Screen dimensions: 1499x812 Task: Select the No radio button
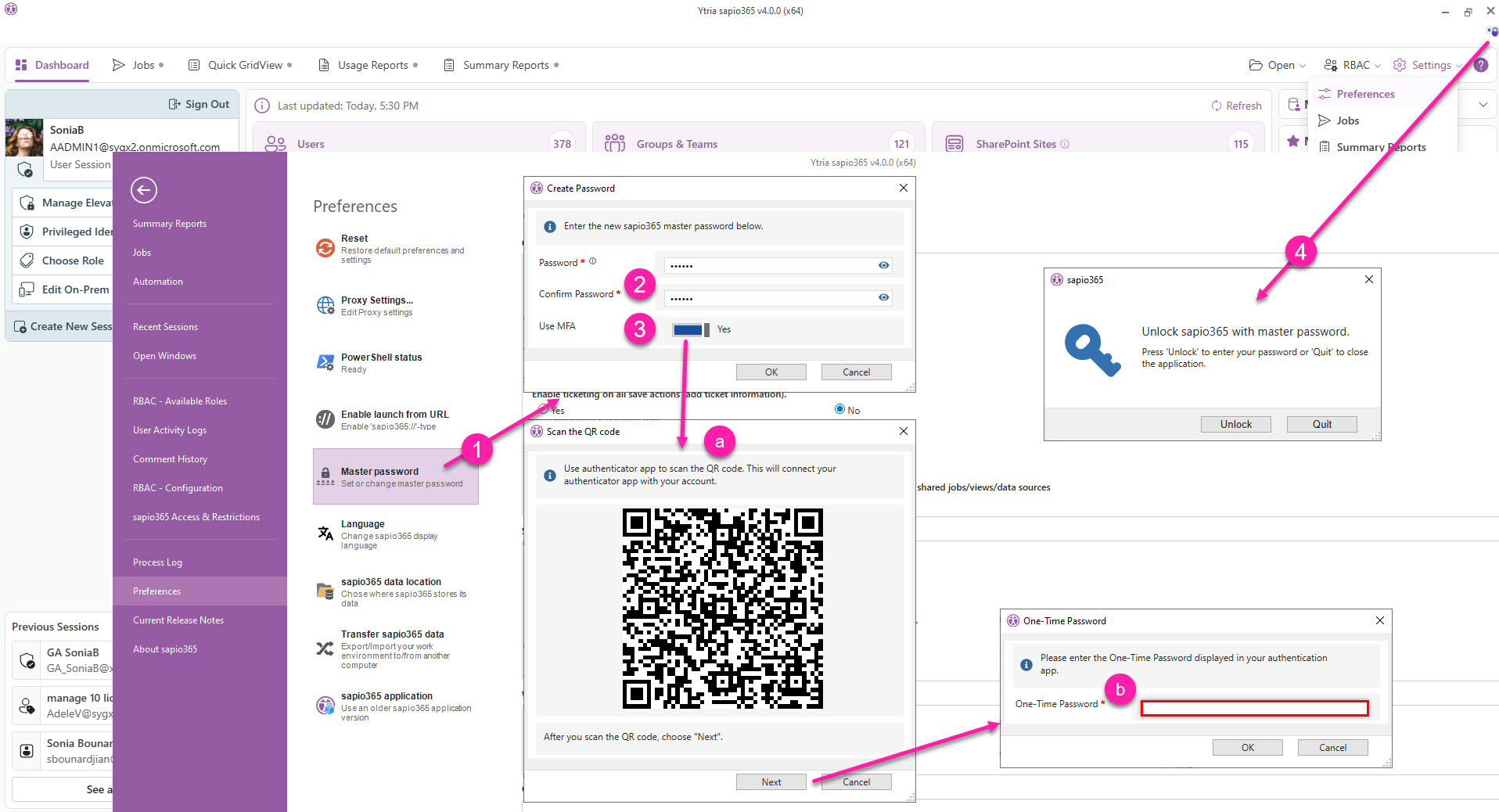pos(839,409)
